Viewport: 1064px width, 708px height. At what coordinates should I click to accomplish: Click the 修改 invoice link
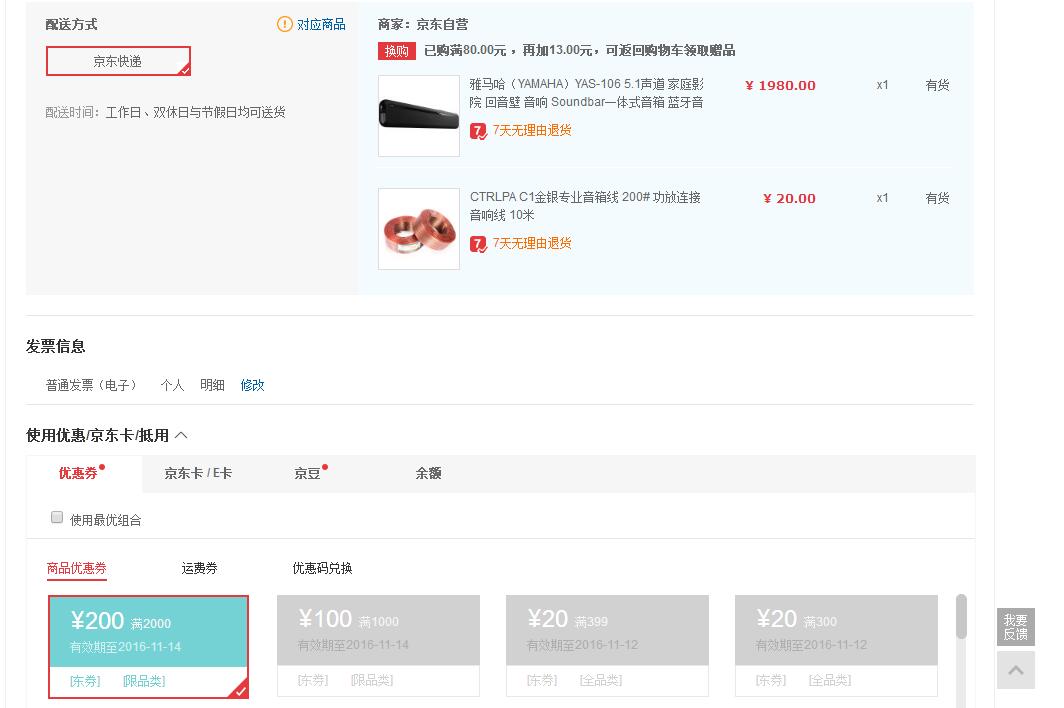pyautogui.click(x=252, y=385)
